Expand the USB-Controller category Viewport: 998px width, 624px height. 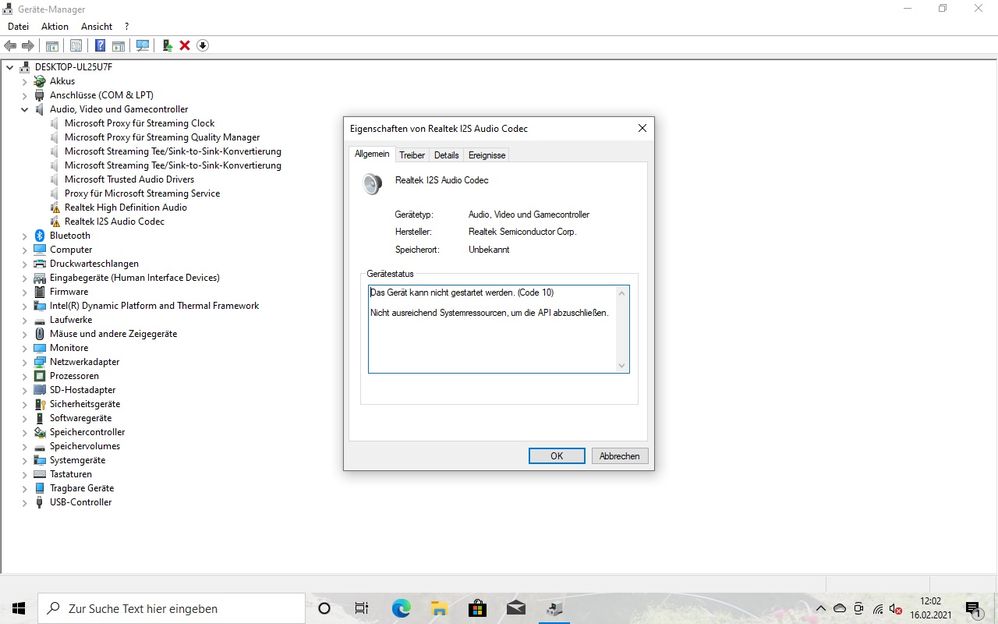point(25,502)
